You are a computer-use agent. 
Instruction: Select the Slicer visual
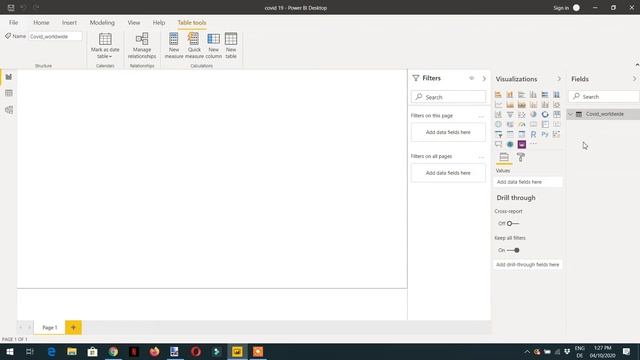click(498, 134)
